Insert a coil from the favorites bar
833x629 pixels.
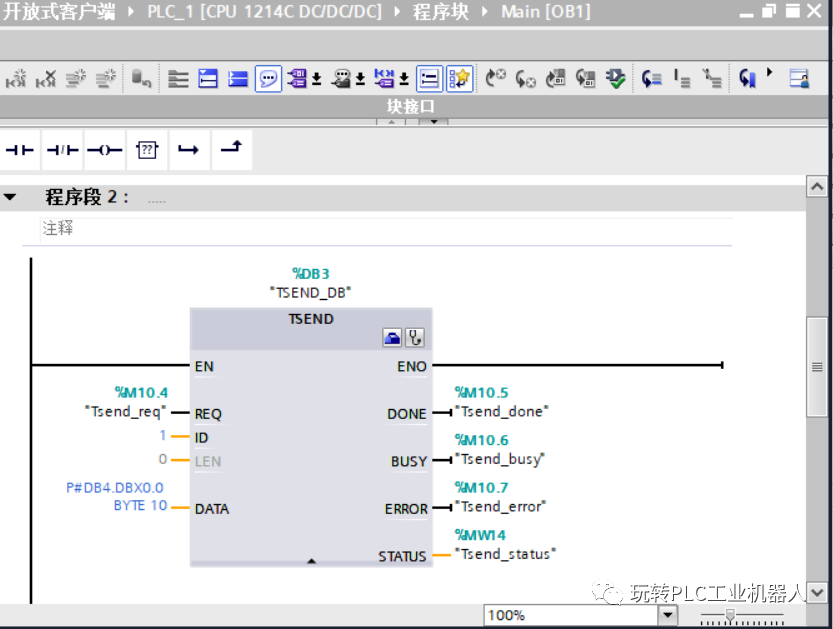(x=104, y=148)
